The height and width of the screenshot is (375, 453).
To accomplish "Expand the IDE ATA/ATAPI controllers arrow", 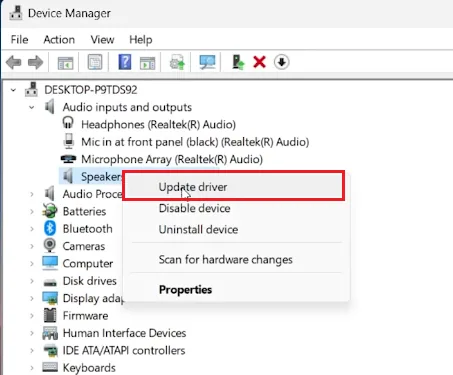I will pyautogui.click(x=32, y=350).
